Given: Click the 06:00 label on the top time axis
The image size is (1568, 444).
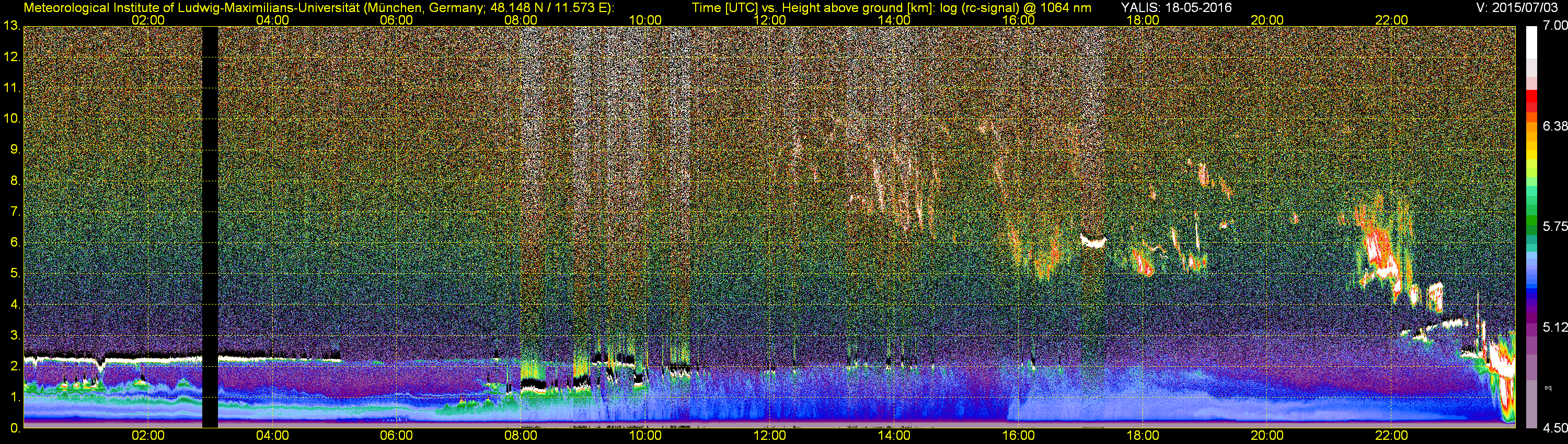Looking at the screenshot, I should pyautogui.click(x=396, y=20).
